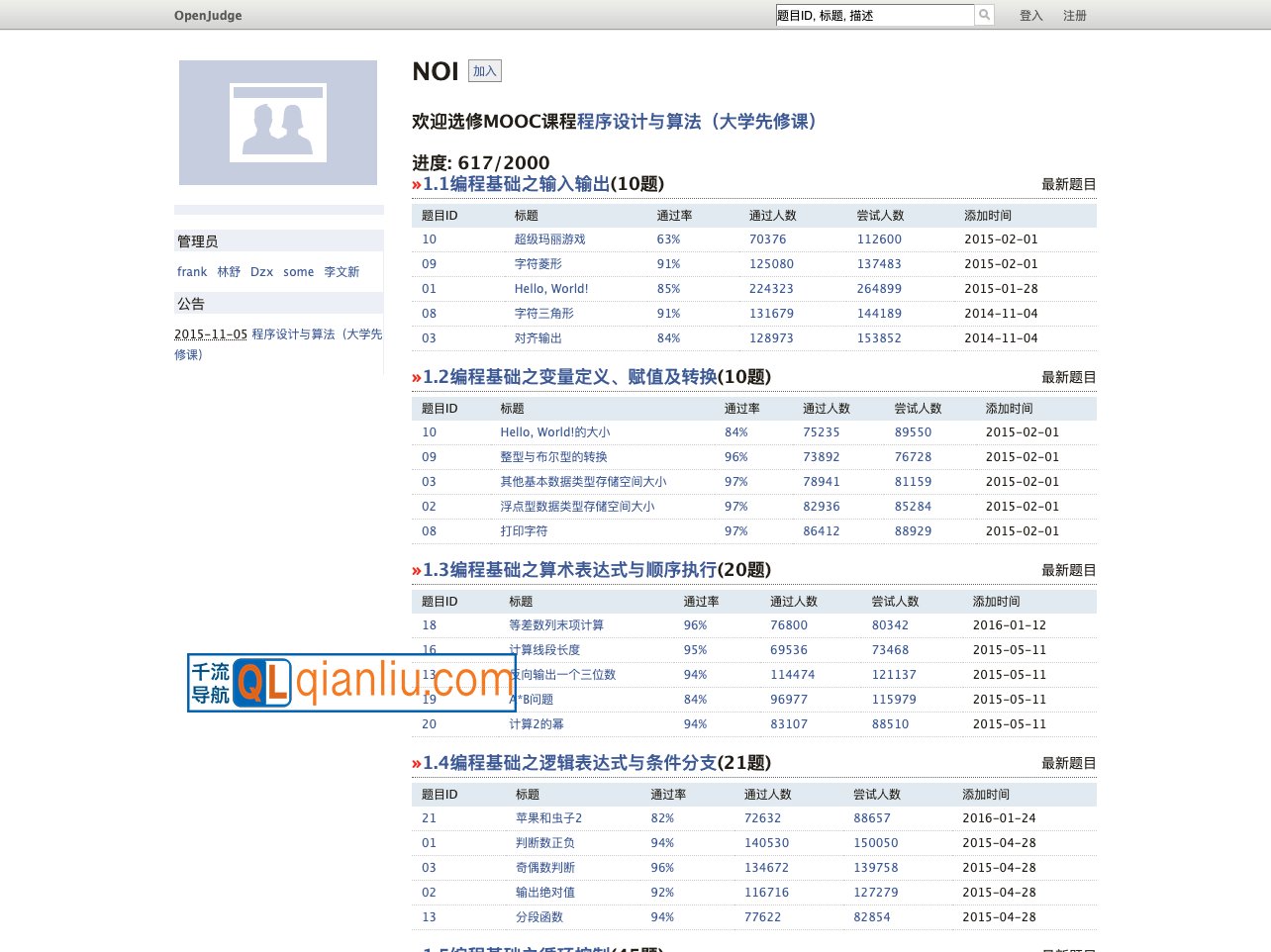
Task: Expand section 1.1 with its red arrow marker
Action: pyautogui.click(x=416, y=184)
